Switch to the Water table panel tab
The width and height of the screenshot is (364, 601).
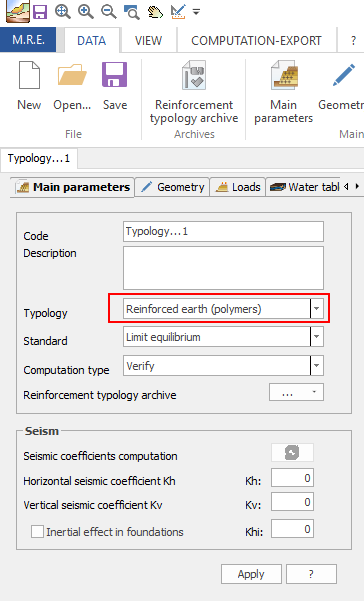pyautogui.click(x=304, y=187)
